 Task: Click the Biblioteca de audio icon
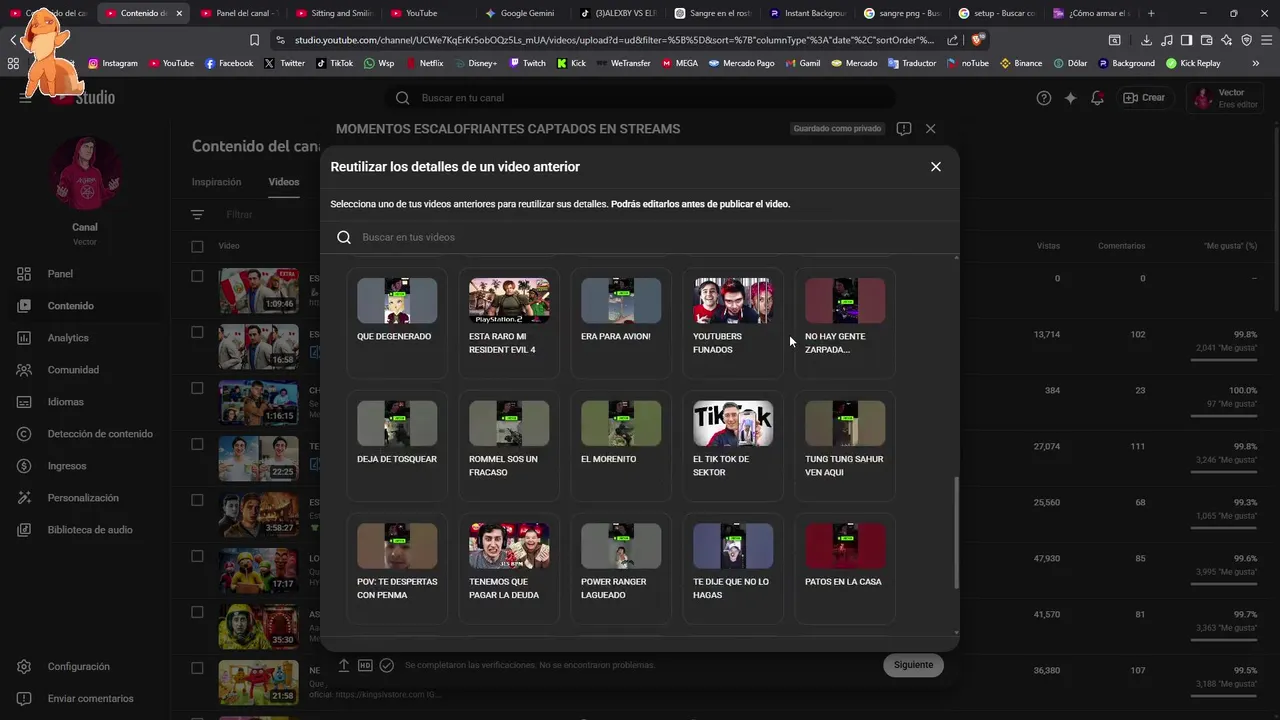24,530
